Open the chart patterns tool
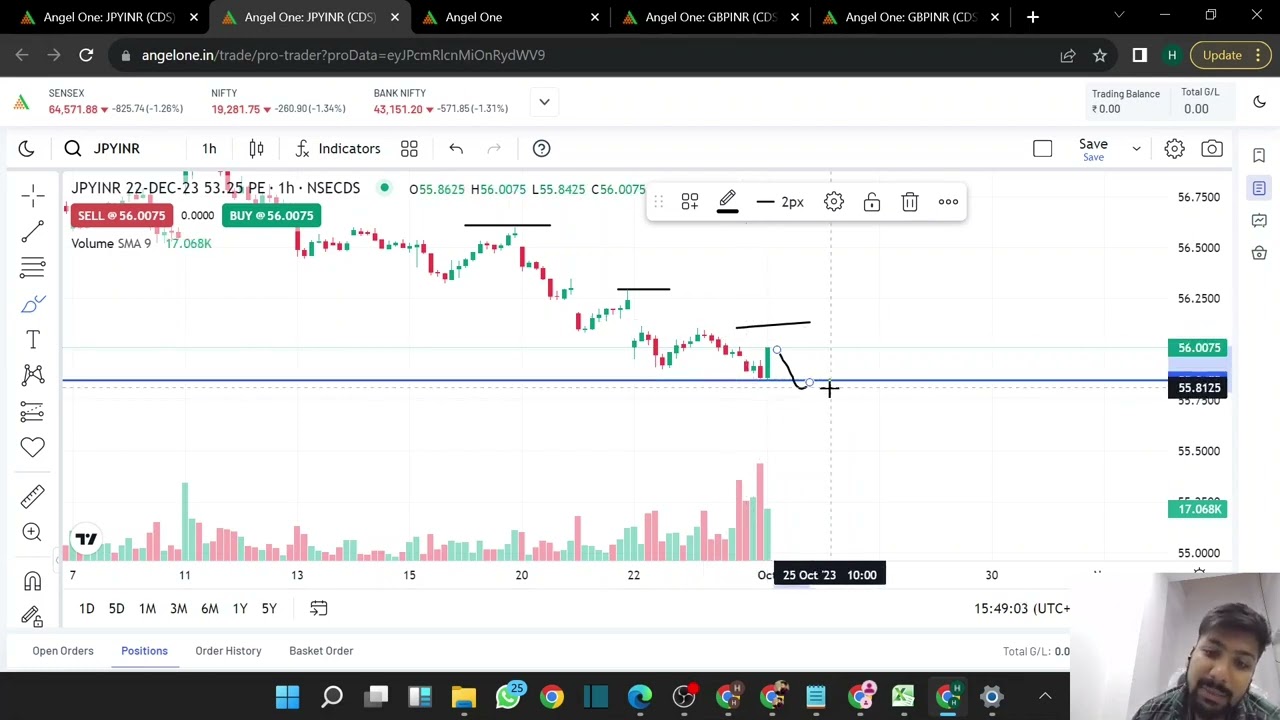 coord(33,375)
